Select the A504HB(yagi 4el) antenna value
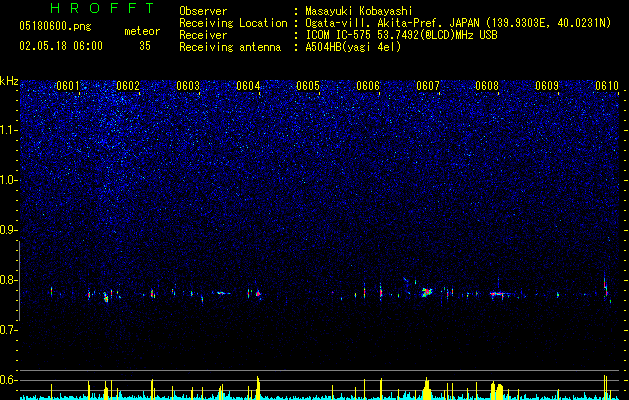629x400 pixels. click(353, 47)
